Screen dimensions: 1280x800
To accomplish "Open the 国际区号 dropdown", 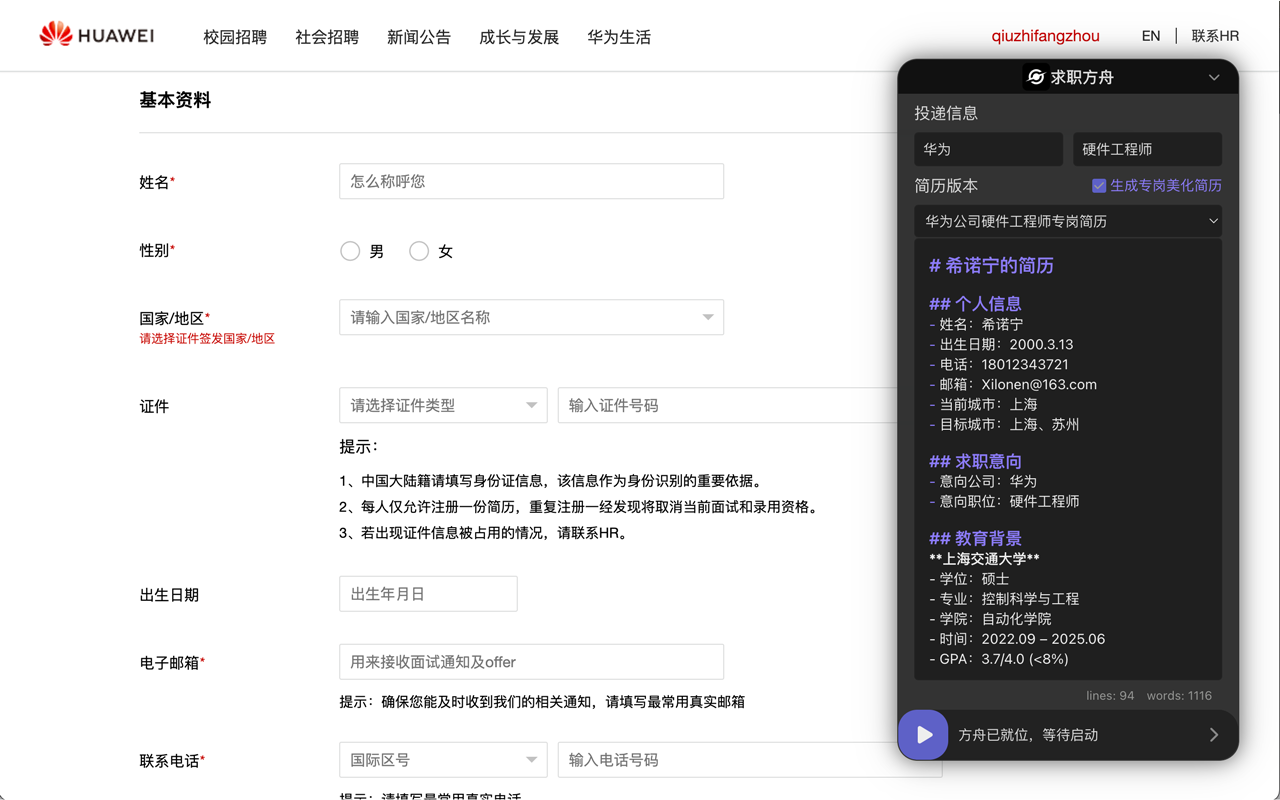I will 443,760.
